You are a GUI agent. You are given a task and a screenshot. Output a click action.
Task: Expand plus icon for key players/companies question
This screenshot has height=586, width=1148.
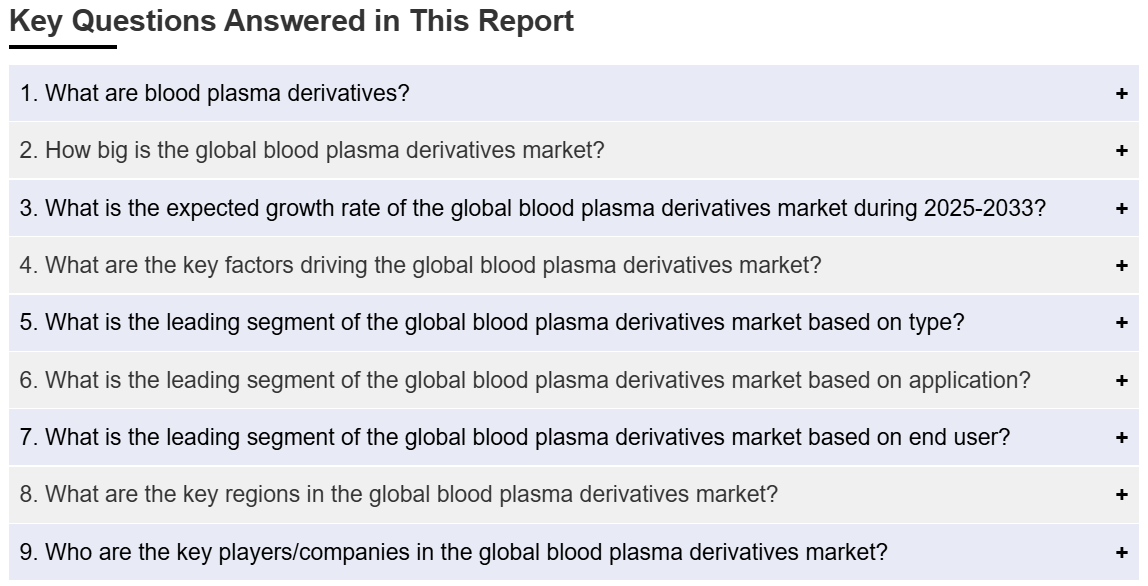click(1121, 553)
